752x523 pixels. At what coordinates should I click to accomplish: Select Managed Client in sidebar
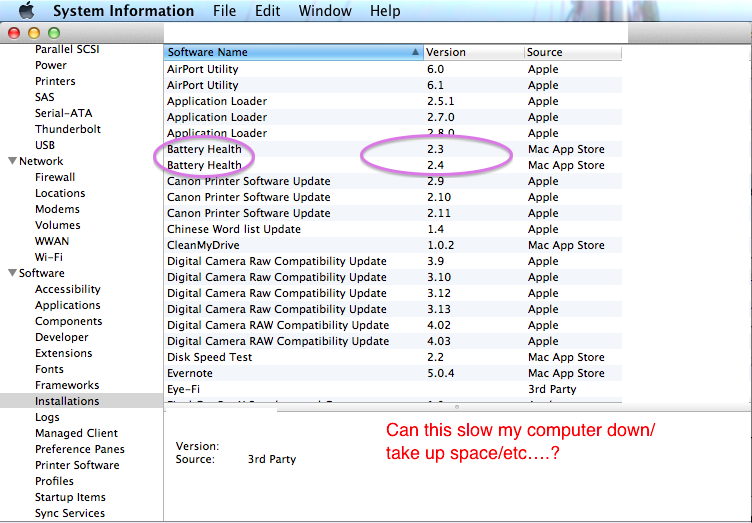coord(76,433)
